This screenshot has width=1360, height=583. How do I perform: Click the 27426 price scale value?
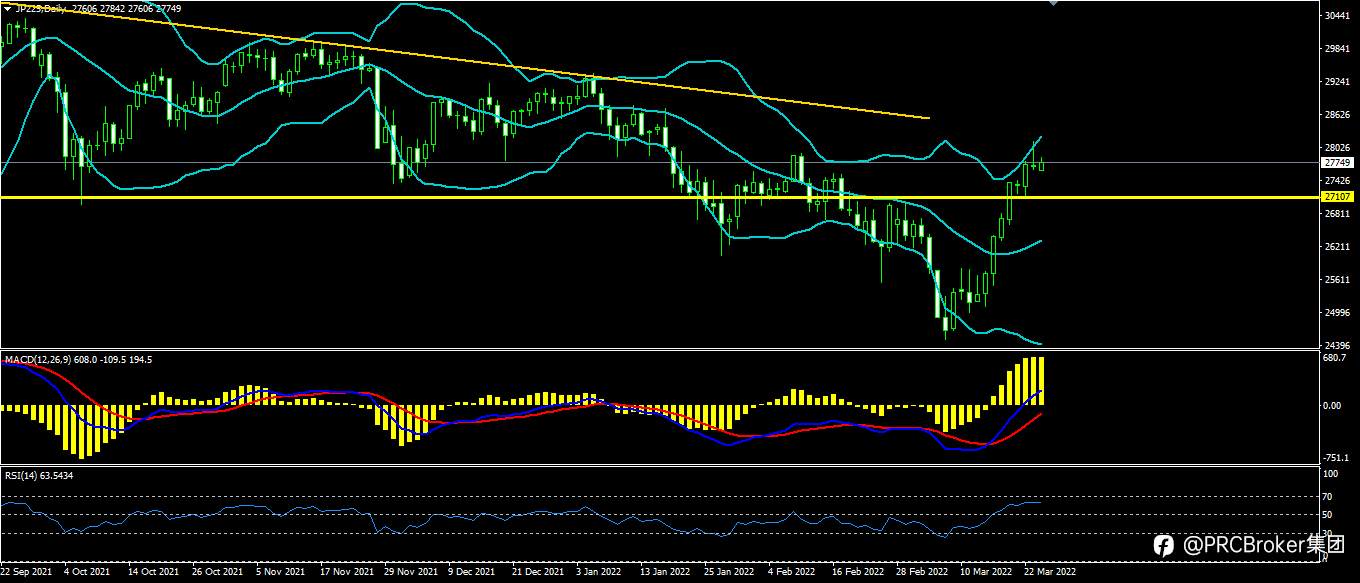[x=1338, y=181]
